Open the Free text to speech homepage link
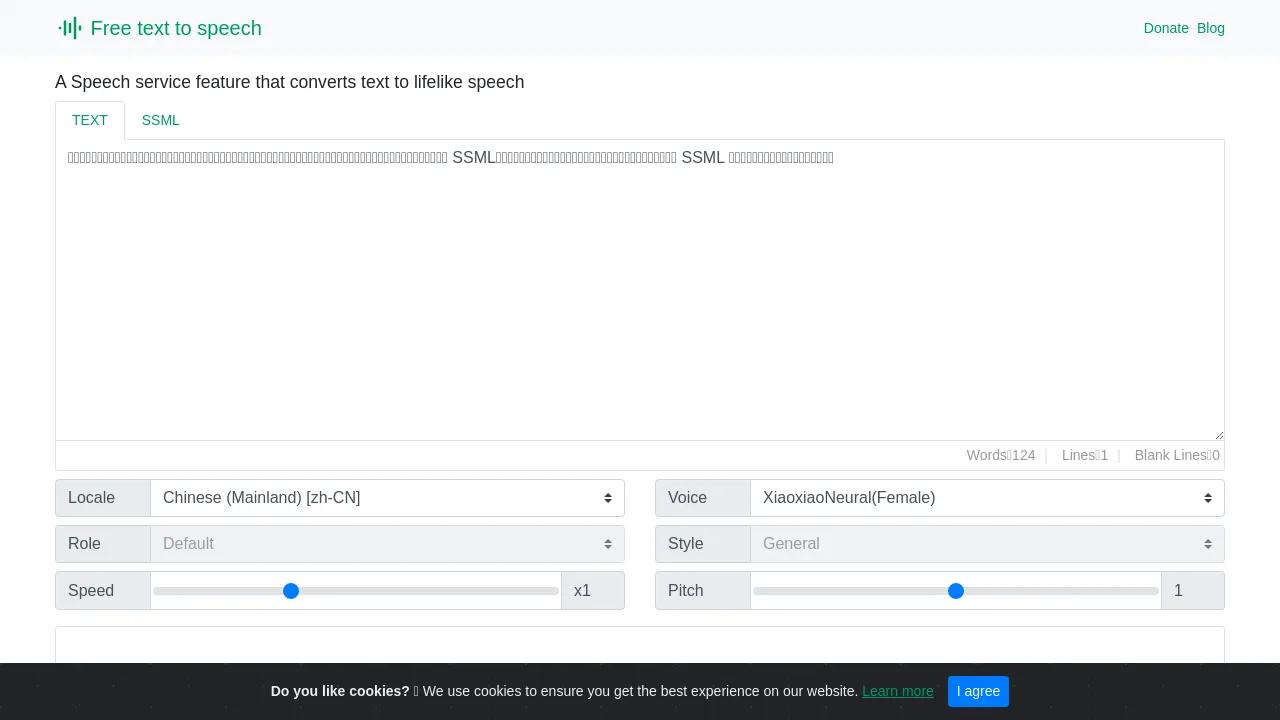This screenshot has height=720, width=1280. tap(176, 28)
